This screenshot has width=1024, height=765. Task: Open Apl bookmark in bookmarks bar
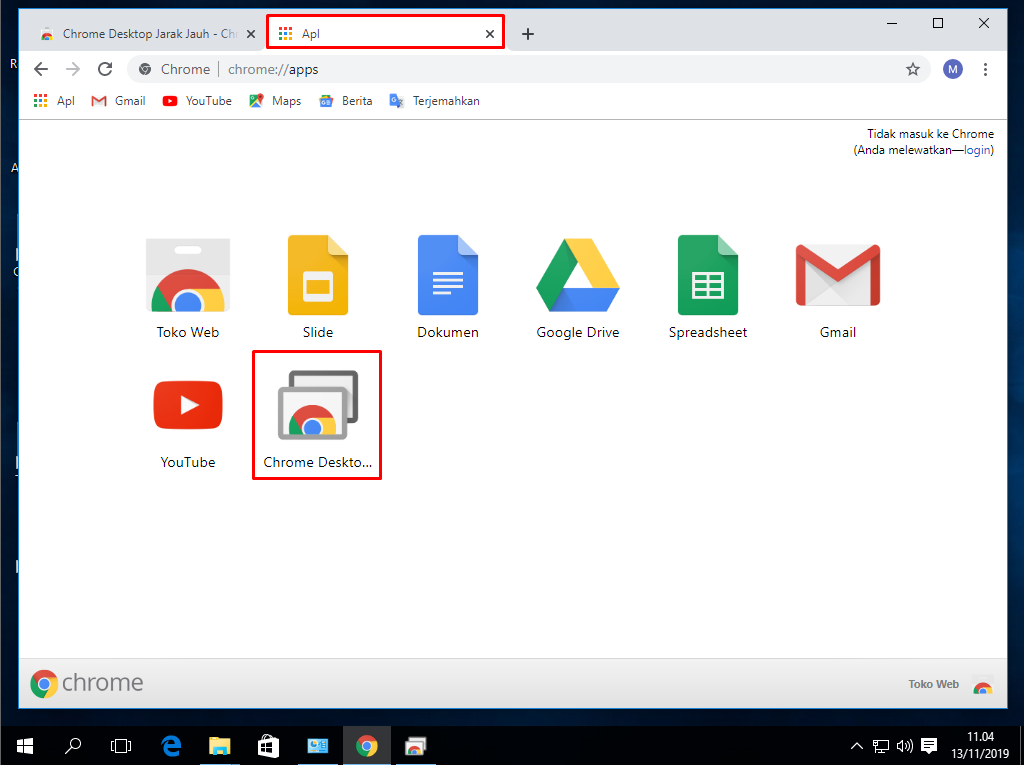point(54,101)
